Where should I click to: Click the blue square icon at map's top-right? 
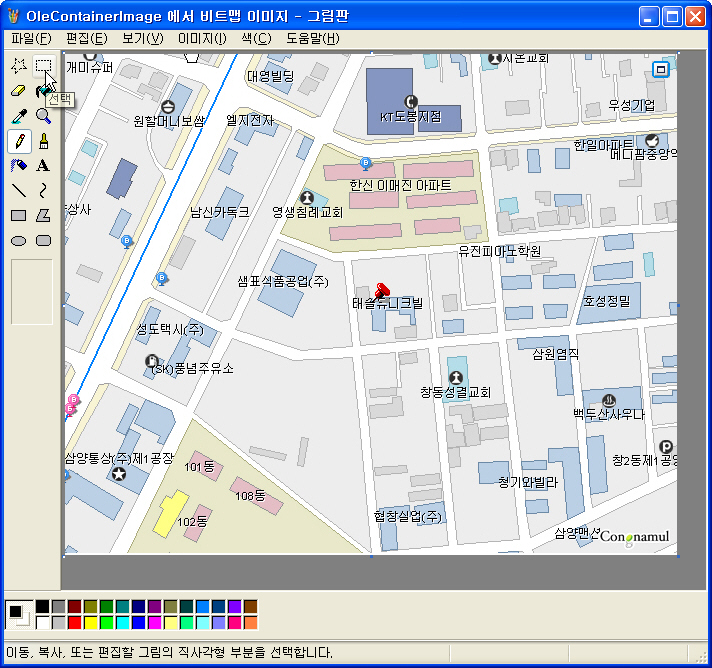pos(661,69)
